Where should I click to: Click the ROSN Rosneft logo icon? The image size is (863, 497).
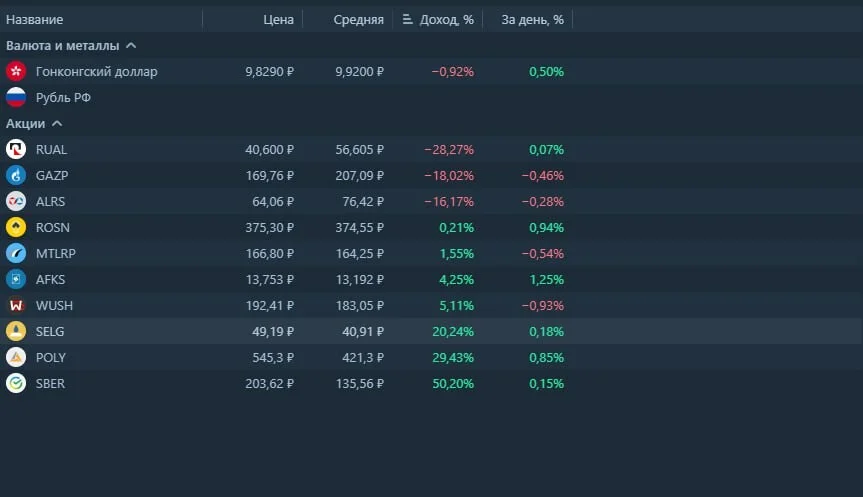click(16, 227)
